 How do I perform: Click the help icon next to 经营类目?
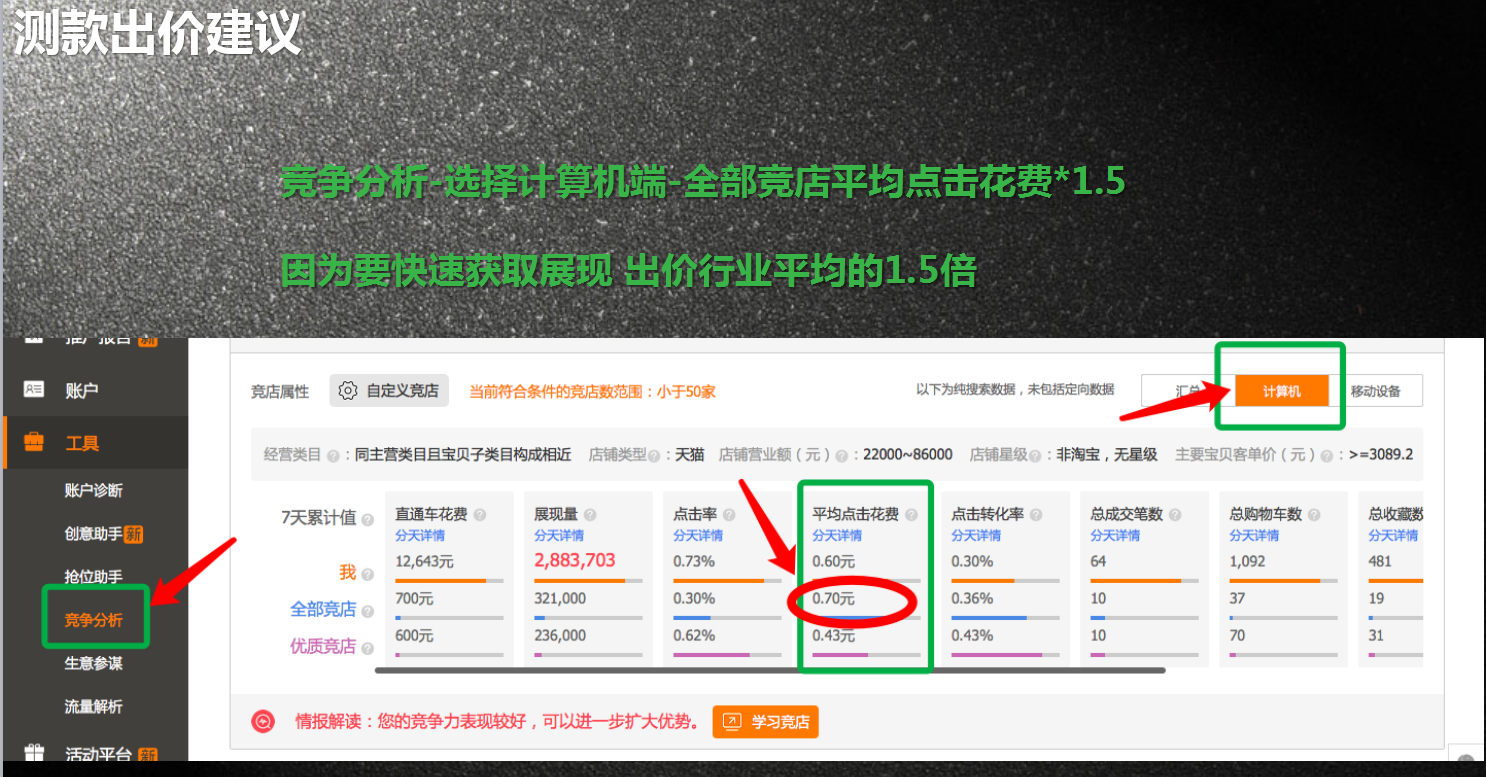point(332,455)
